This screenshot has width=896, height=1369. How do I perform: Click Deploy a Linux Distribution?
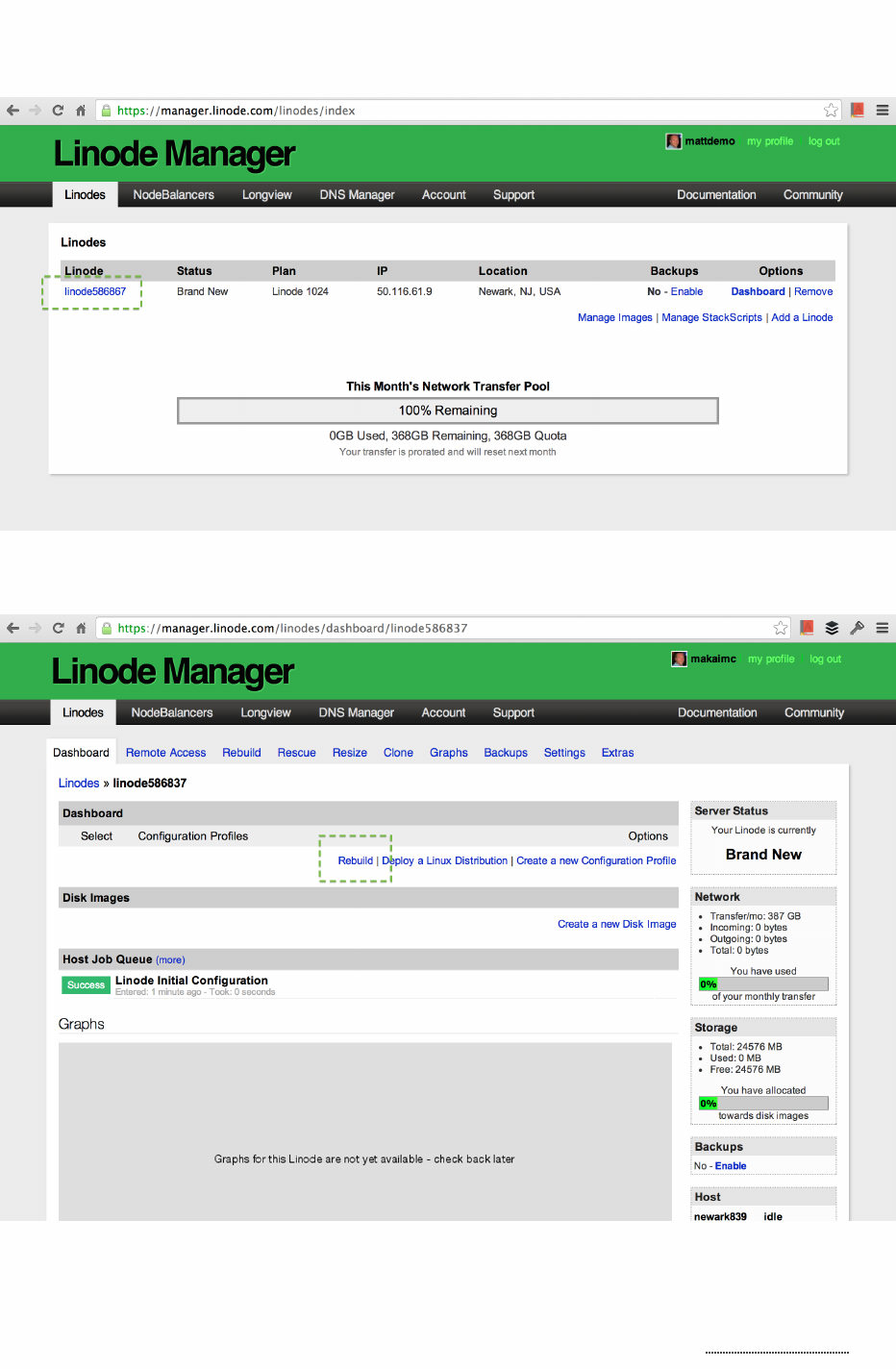tap(444, 861)
